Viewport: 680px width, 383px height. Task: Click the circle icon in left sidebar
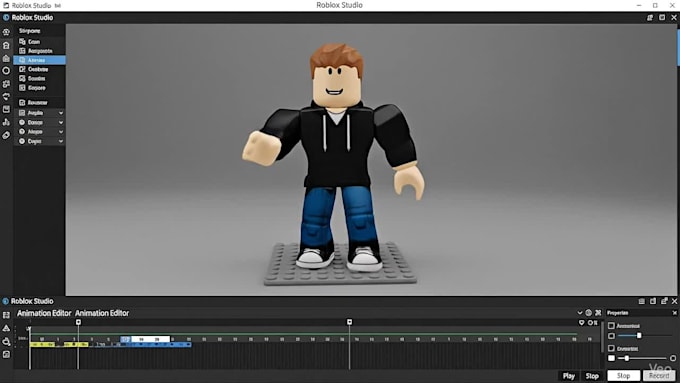(6, 71)
